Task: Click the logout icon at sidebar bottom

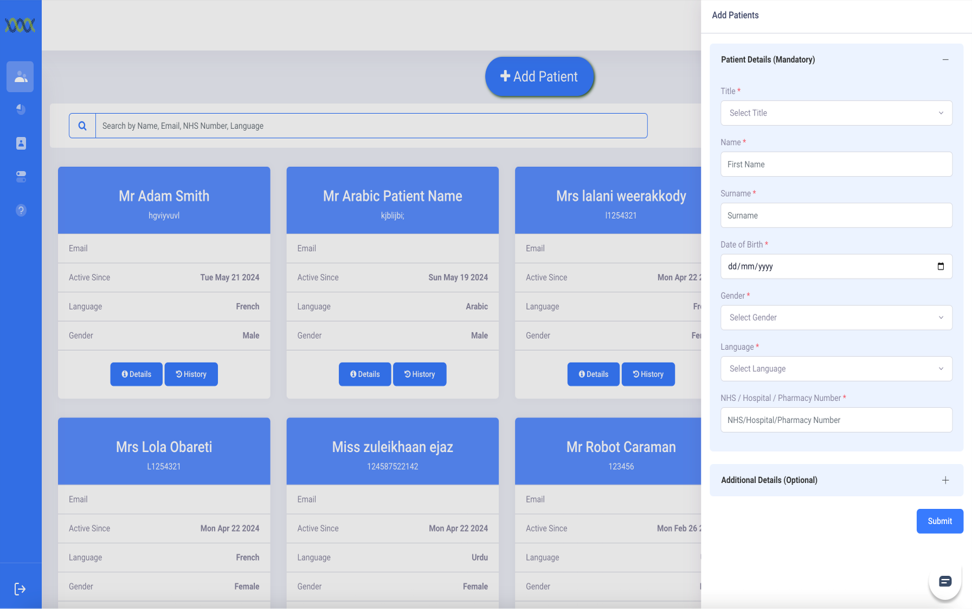Action: 20,589
